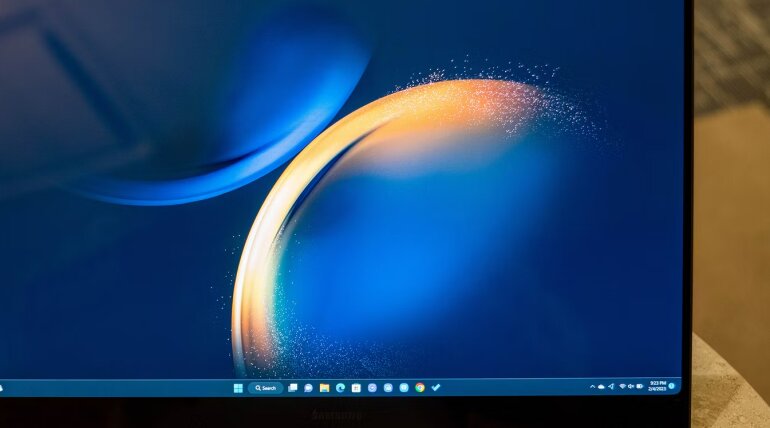Open the Wi-Fi network tray icon
The image size is (770, 428).
click(622, 387)
